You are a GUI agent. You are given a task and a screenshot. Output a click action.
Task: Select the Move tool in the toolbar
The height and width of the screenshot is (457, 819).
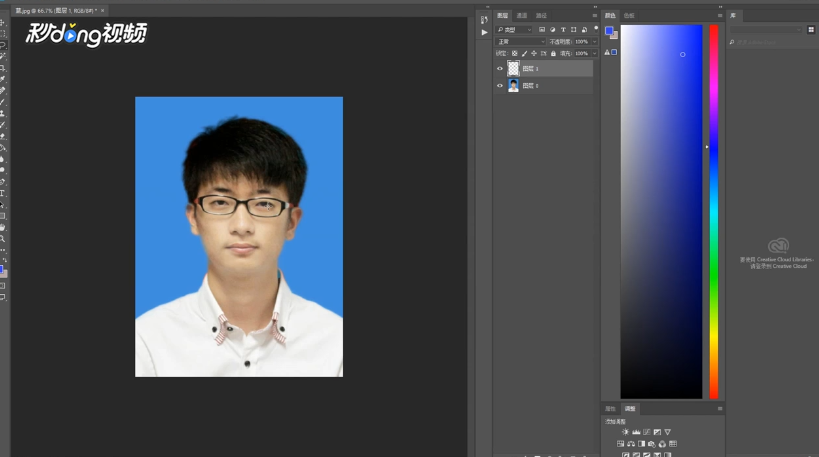click(x=2, y=22)
